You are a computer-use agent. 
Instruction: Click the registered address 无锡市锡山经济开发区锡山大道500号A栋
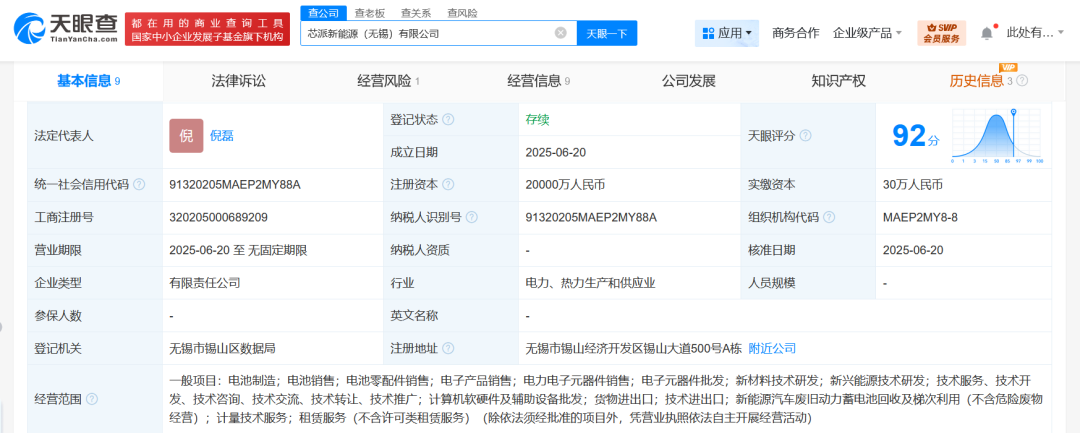[x=634, y=348]
